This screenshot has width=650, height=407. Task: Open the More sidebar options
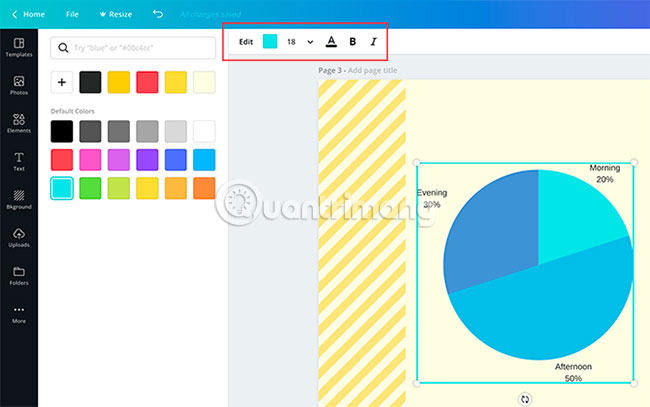tap(19, 314)
